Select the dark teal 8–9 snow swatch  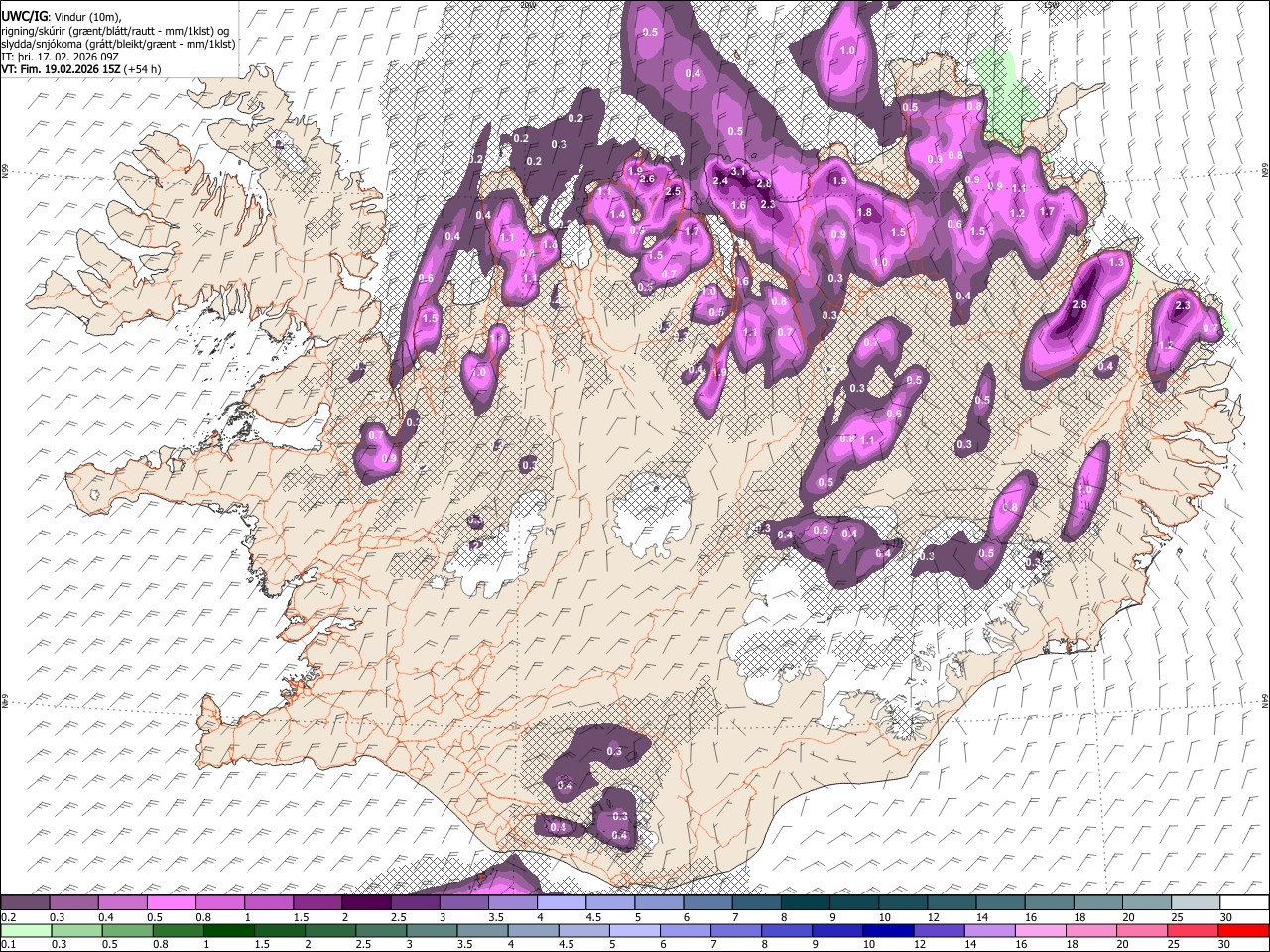[806, 902]
